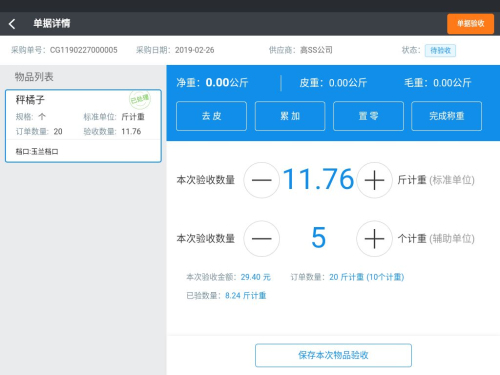Click 订单数量 20 斤计重 (10个计重)
This screenshot has height=375, width=500.
347,277
